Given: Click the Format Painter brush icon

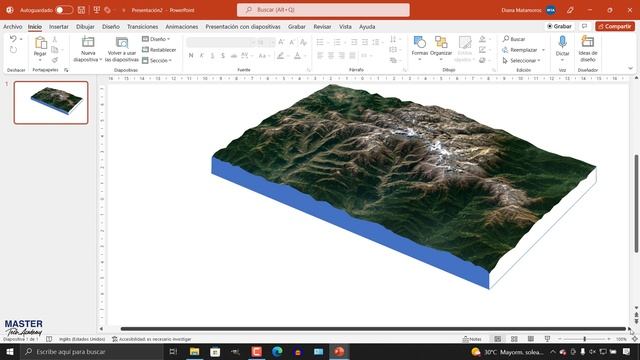Looking at the screenshot, I should [x=55, y=60].
